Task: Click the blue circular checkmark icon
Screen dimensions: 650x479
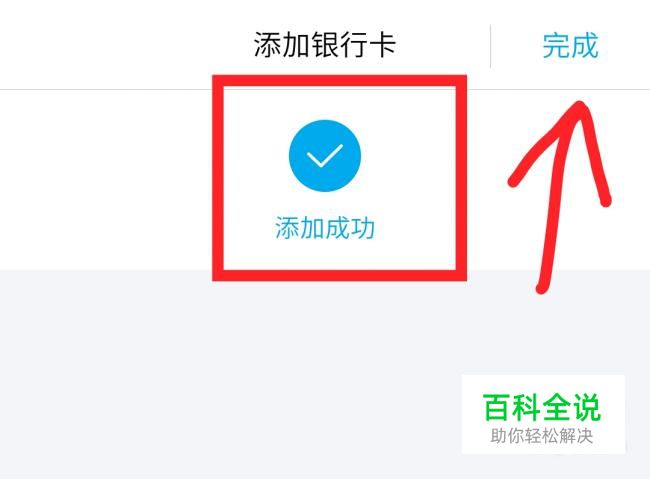Action: tap(325, 156)
